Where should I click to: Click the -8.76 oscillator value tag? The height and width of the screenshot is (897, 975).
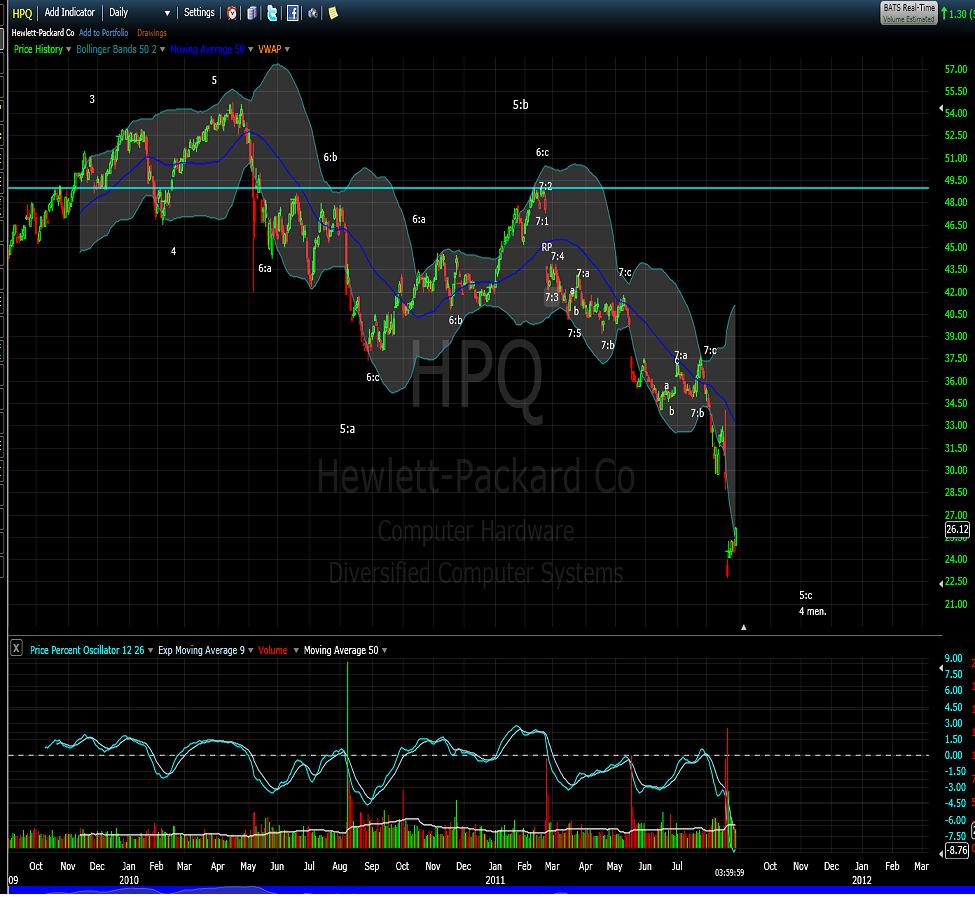(957, 850)
